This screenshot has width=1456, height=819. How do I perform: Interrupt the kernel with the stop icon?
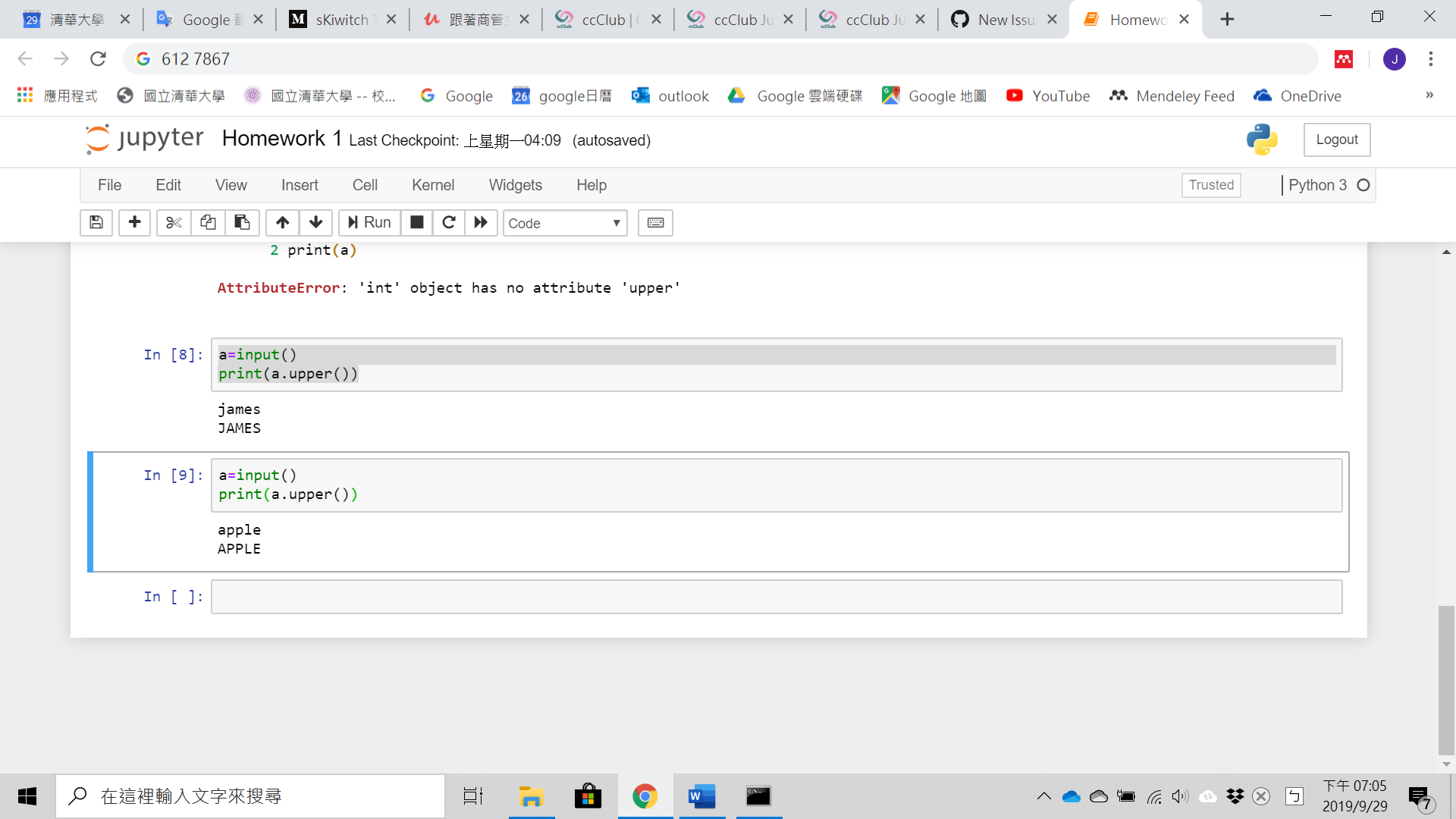(x=416, y=222)
